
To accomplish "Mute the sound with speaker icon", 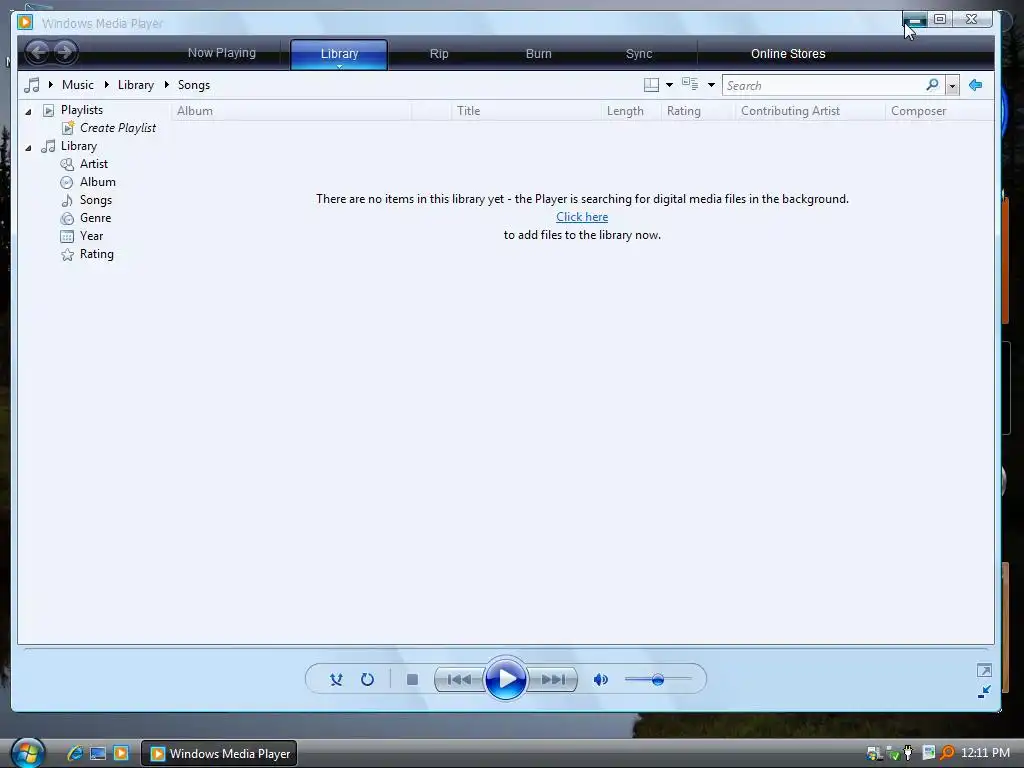I will tap(601, 679).
